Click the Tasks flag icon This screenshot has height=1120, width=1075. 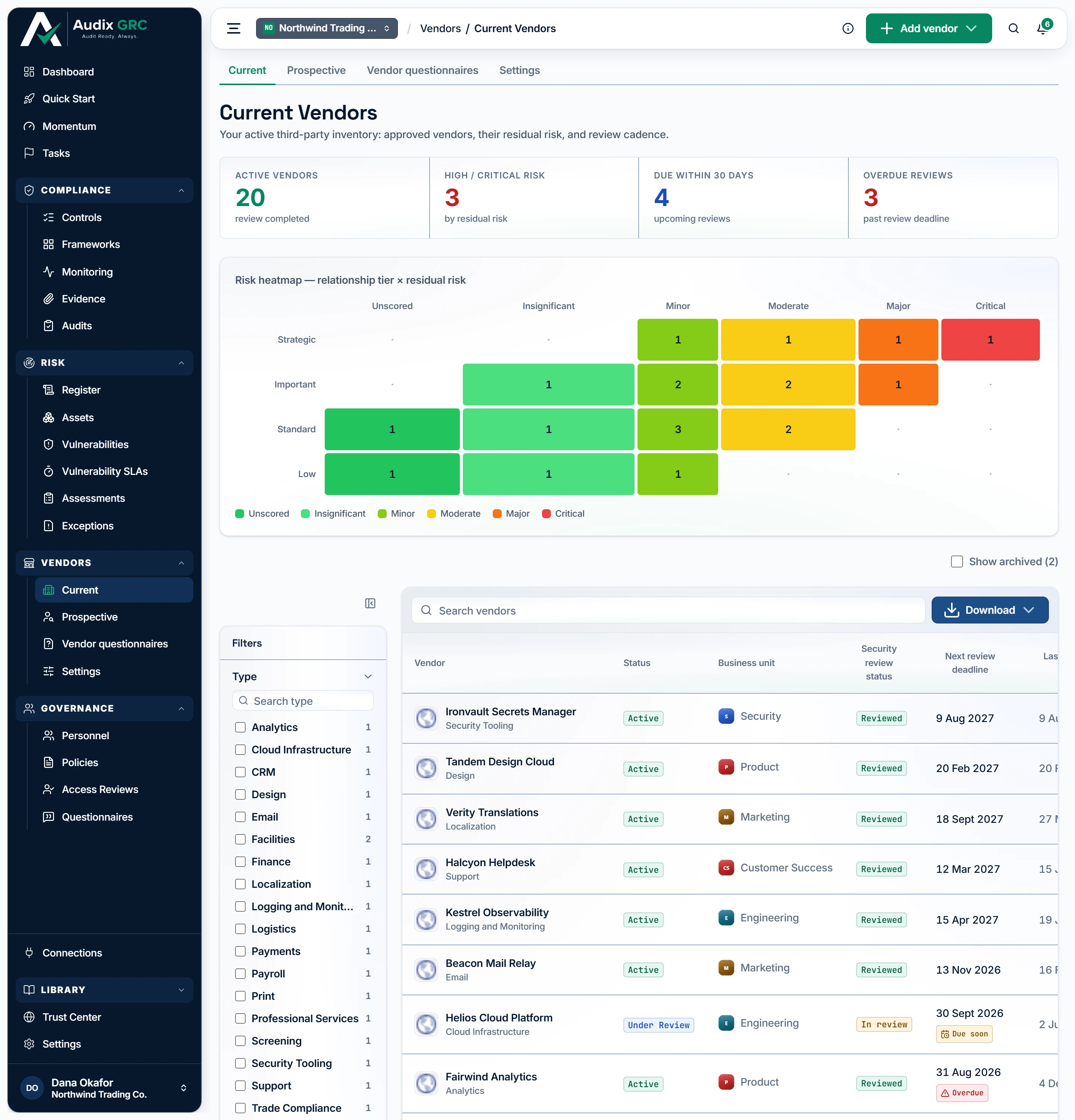coord(29,153)
